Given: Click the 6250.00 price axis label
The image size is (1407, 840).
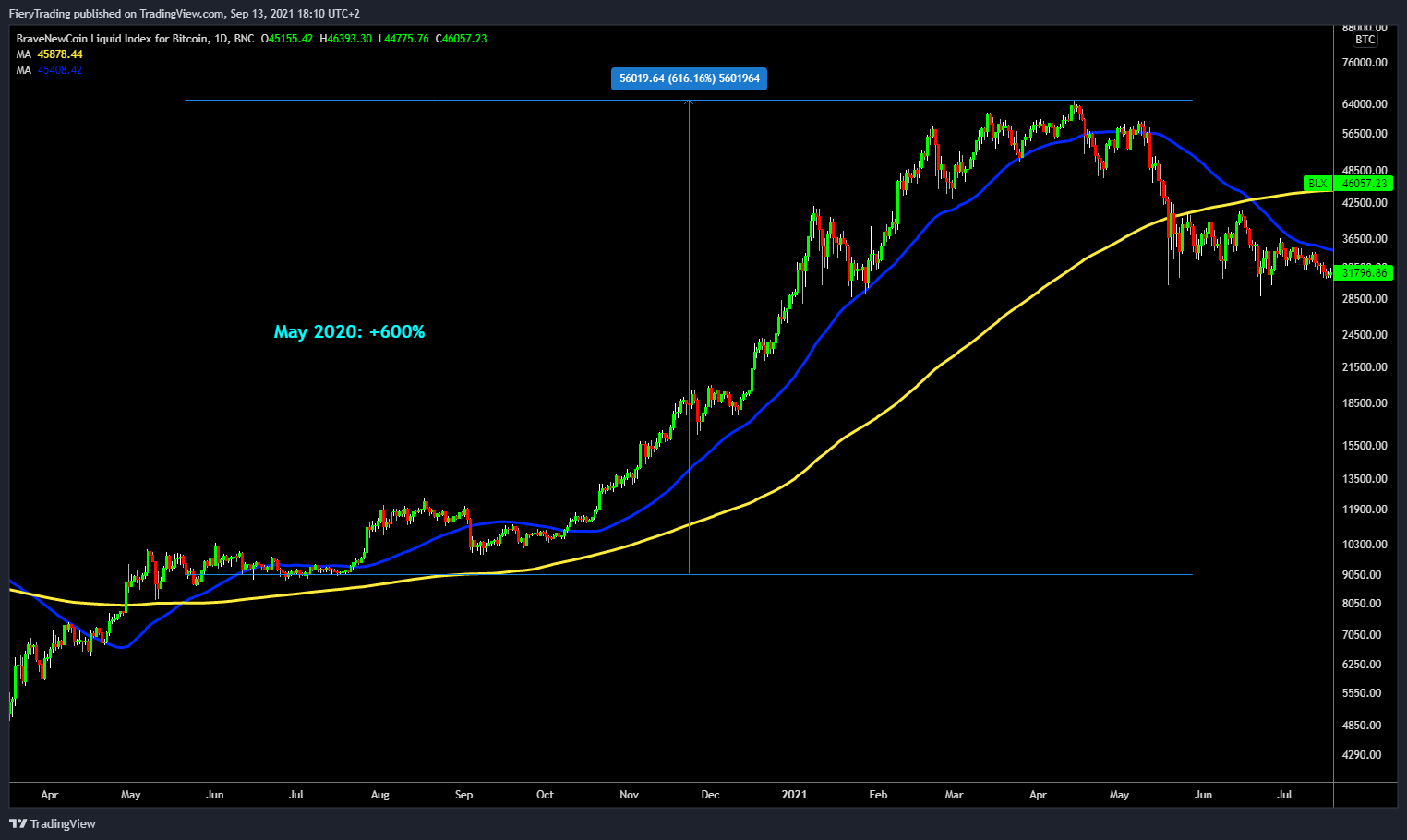Looking at the screenshot, I should pyautogui.click(x=1362, y=665).
